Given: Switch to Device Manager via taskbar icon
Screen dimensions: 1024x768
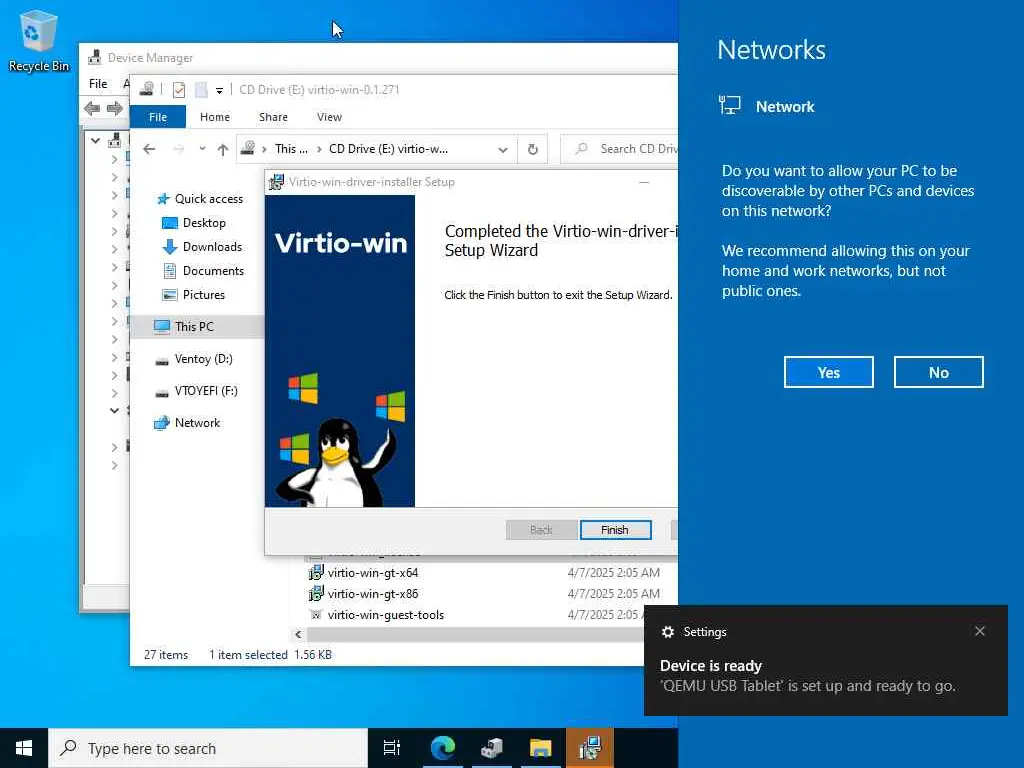Looking at the screenshot, I should tap(492, 748).
